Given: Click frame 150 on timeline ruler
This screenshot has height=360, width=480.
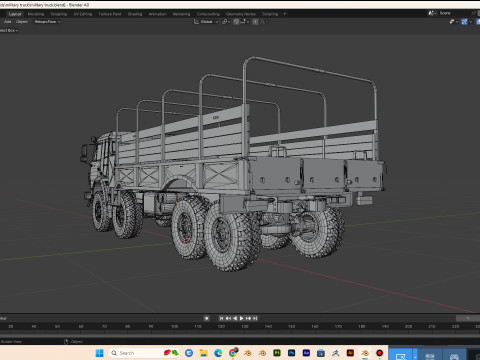Looking at the screenshot, I should 292,326.
